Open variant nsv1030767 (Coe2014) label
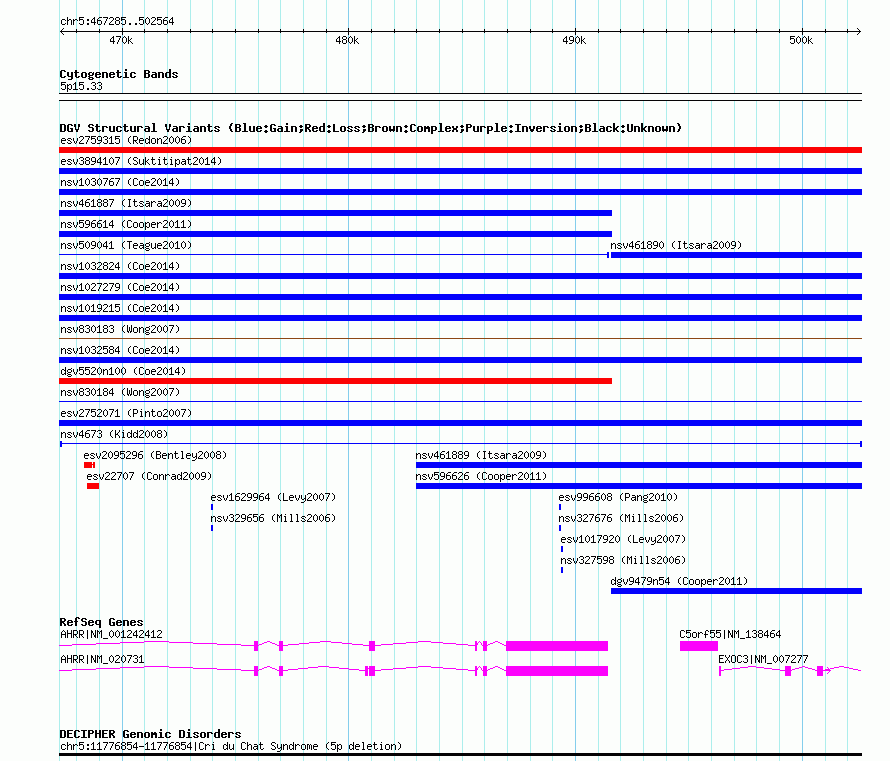Viewport: 890px width, 761px height. click(x=120, y=182)
